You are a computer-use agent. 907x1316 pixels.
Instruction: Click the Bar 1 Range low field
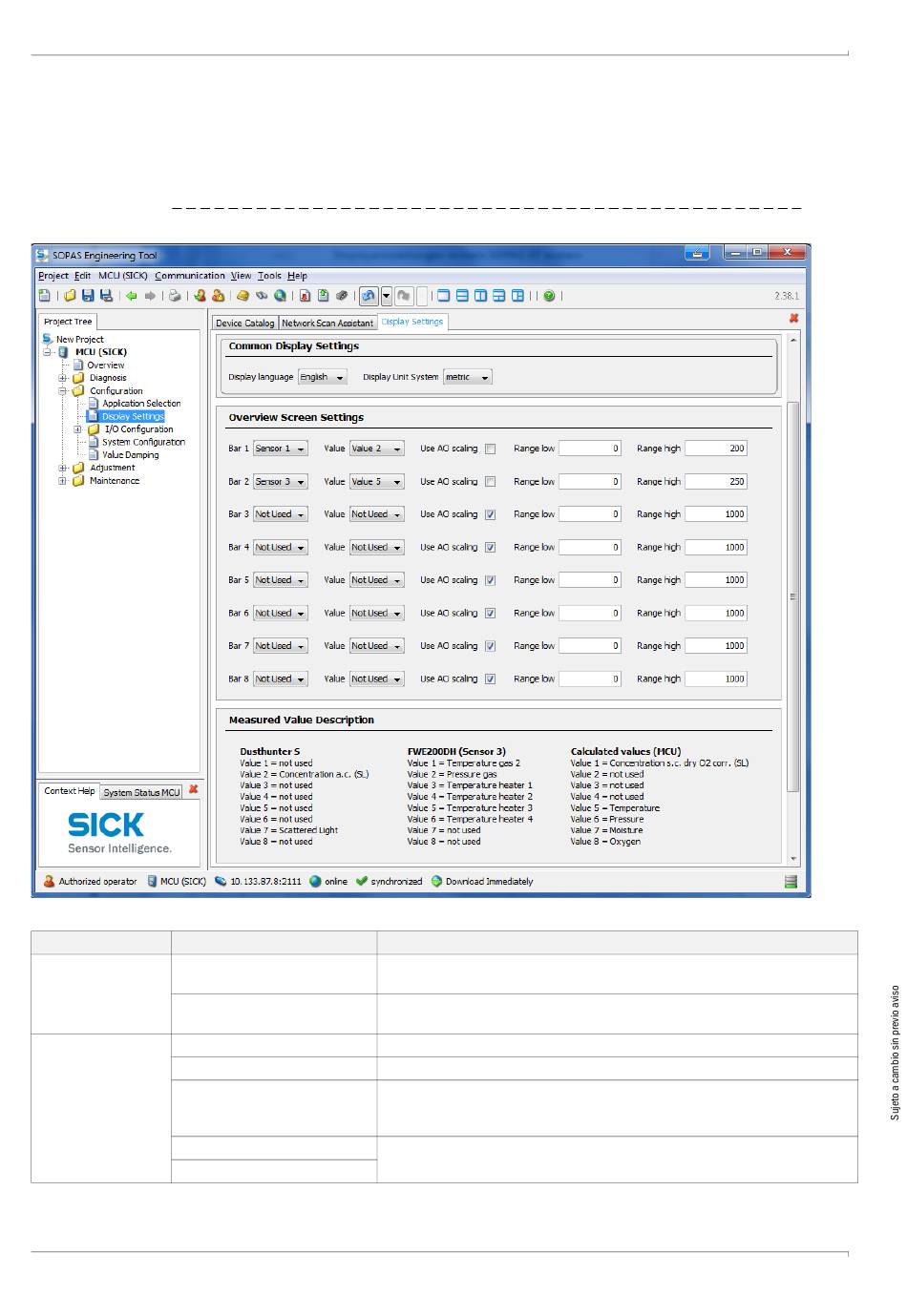(590, 449)
